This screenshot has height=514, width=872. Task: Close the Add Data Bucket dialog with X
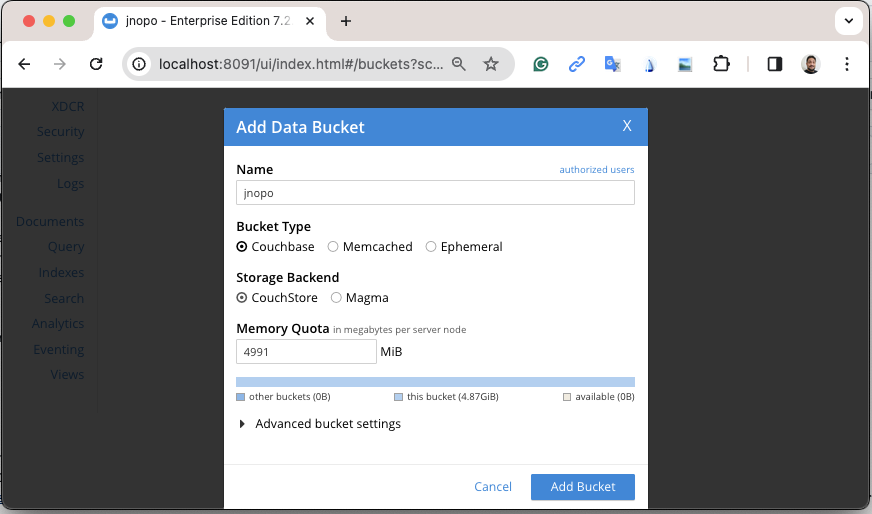pos(627,126)
